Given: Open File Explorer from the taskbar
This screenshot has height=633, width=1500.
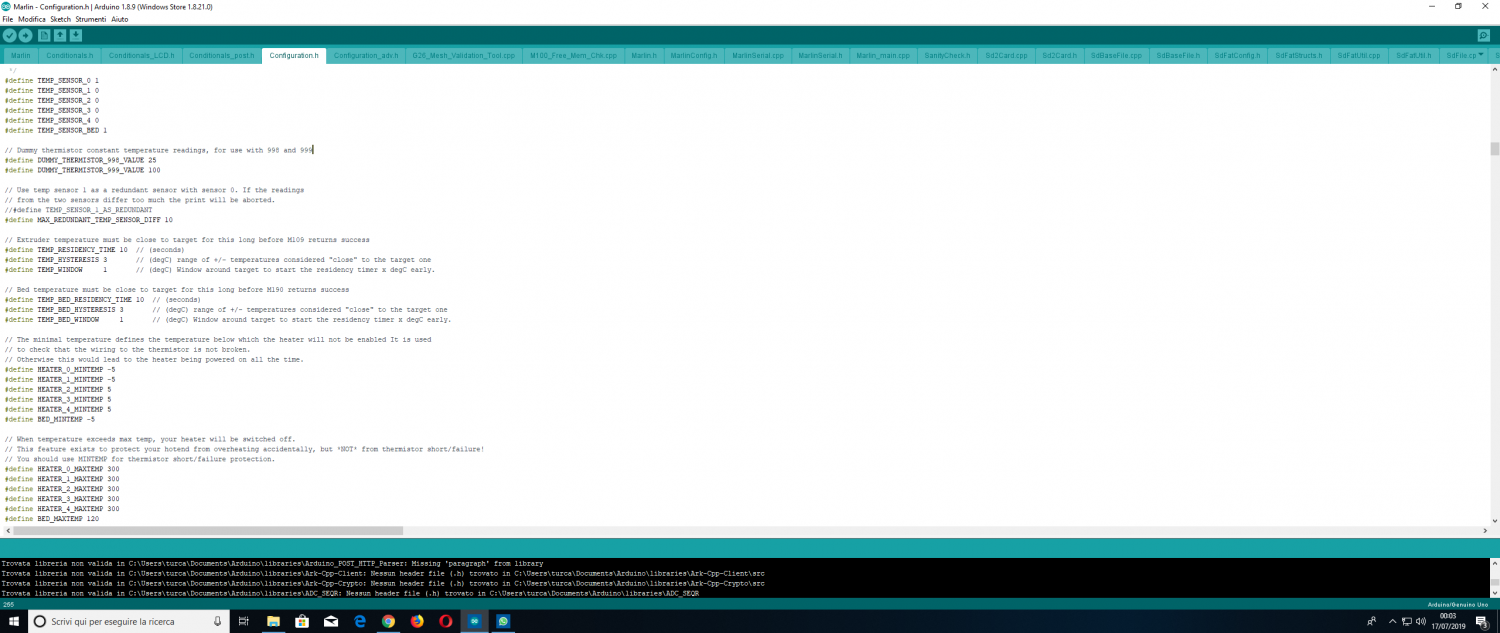Looking at the screenshot, I should pos(273,621).
